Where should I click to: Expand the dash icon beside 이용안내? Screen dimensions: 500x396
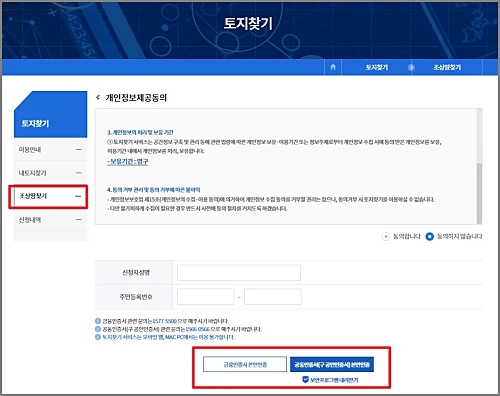[78, 150]
